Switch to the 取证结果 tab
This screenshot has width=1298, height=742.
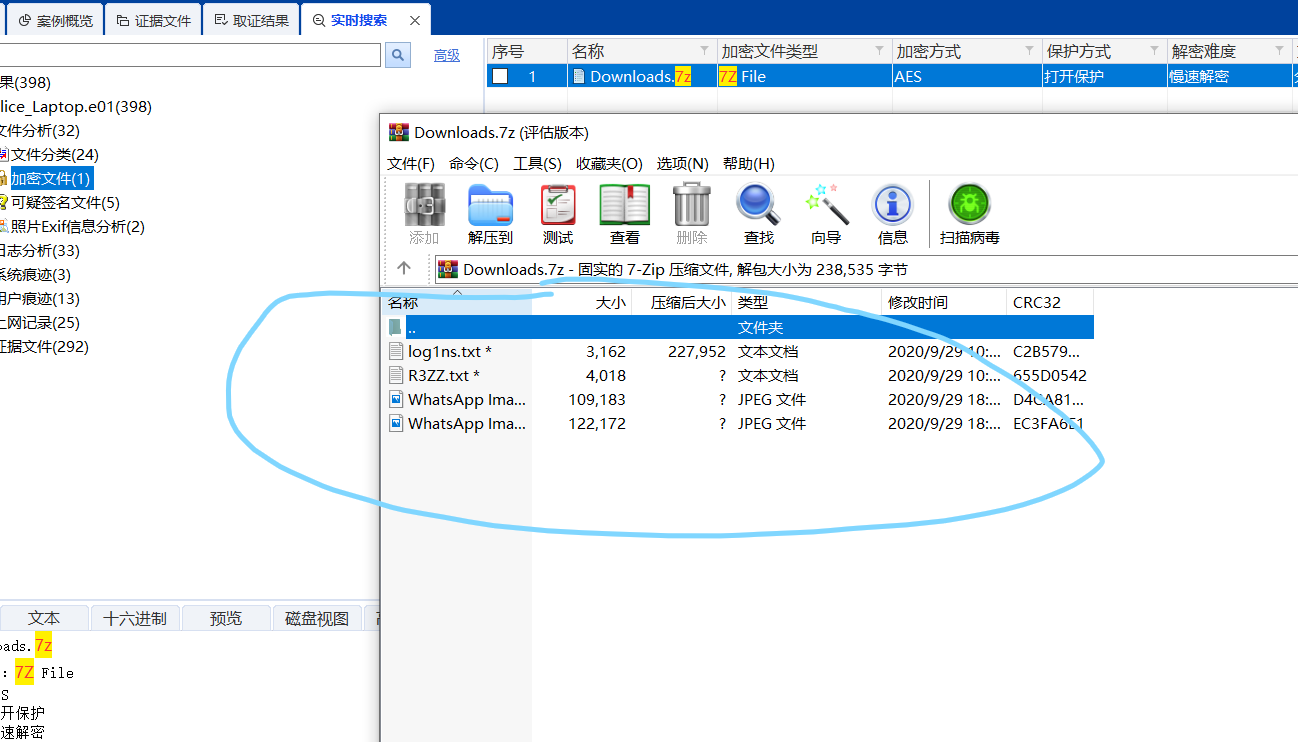point(251,18)
